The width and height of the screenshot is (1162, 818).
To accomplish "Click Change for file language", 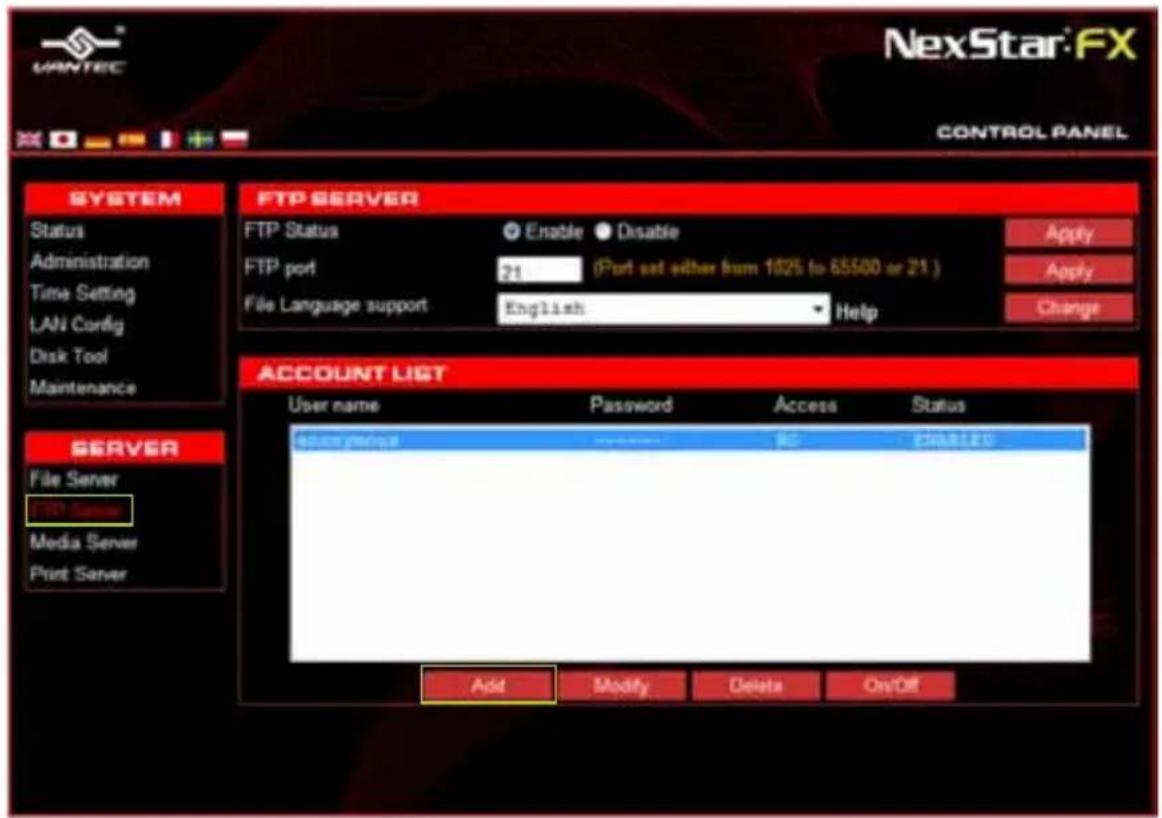I will click(x=1069, y=307).
